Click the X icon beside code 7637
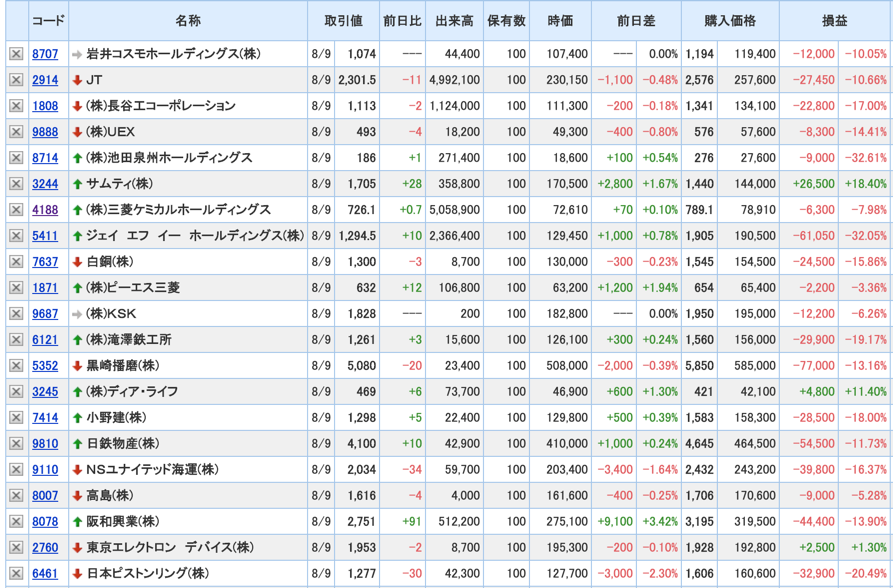 (16, 262)
